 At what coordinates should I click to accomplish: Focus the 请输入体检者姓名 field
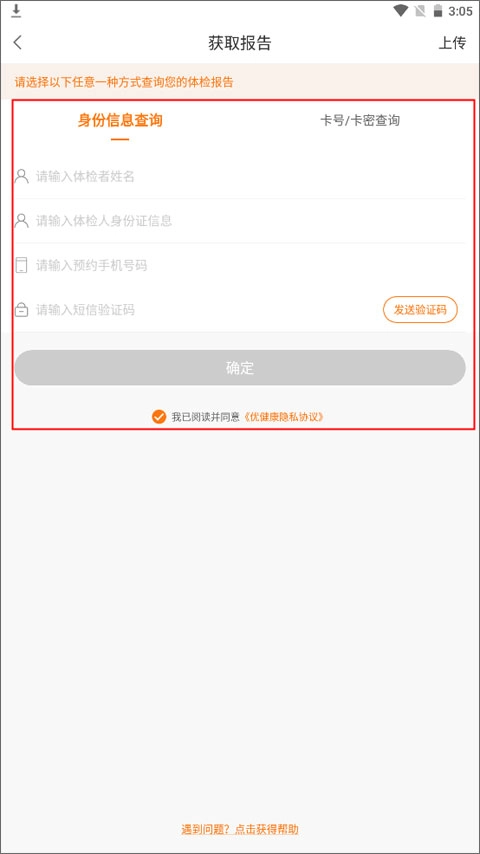pos(240,176)
